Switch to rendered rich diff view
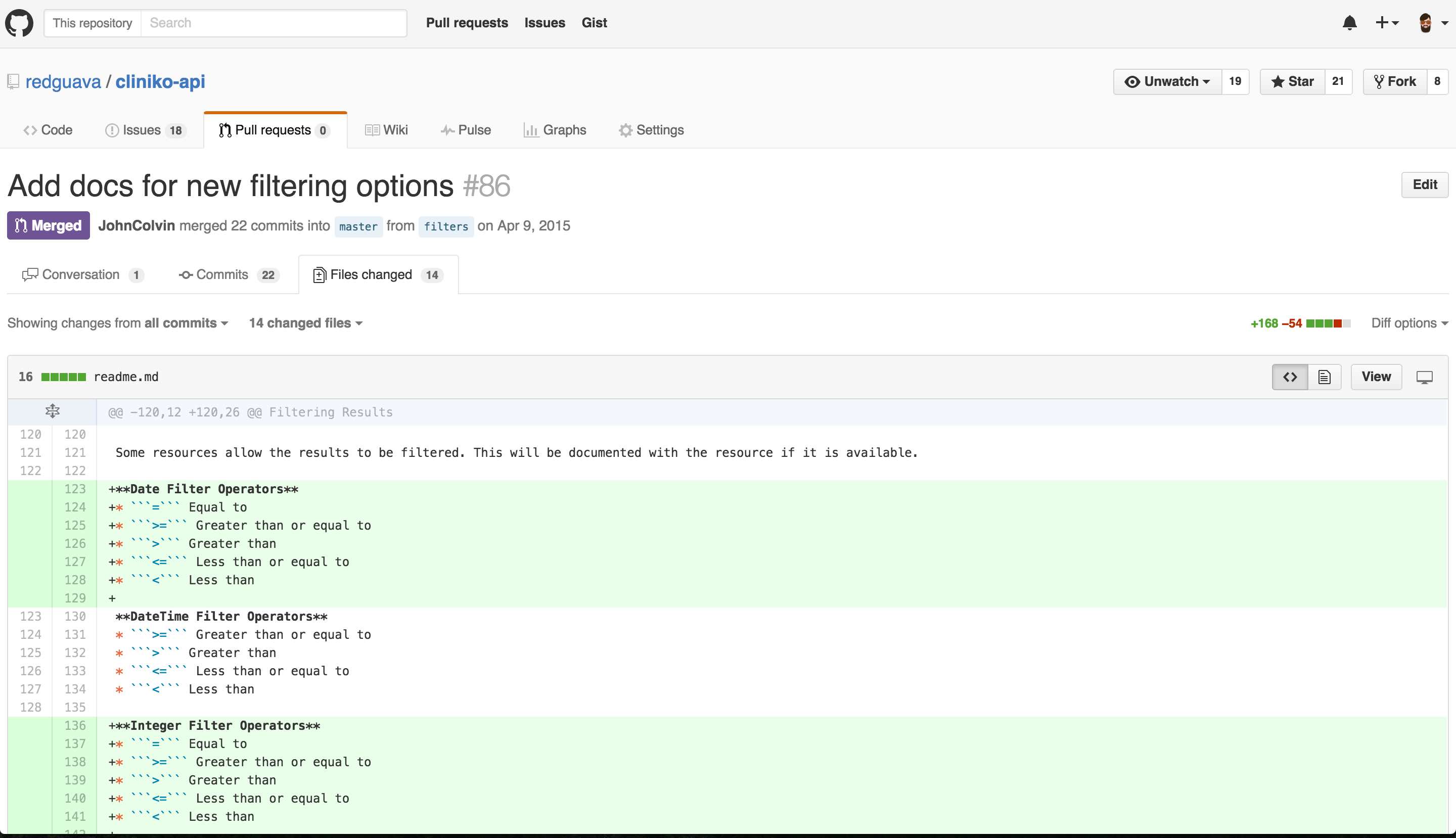The width and height of the screenshot is (1456, 838). click(x=1324, y=377)
